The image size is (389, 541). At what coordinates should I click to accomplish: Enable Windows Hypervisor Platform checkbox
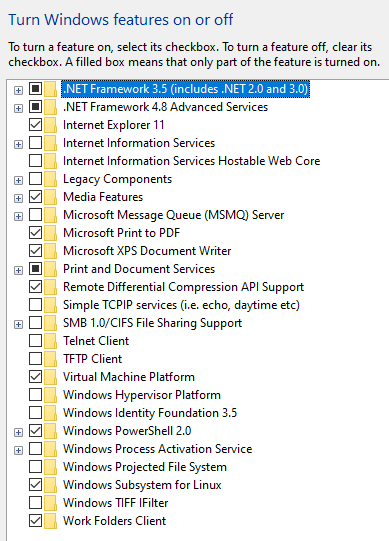point(35,394)
